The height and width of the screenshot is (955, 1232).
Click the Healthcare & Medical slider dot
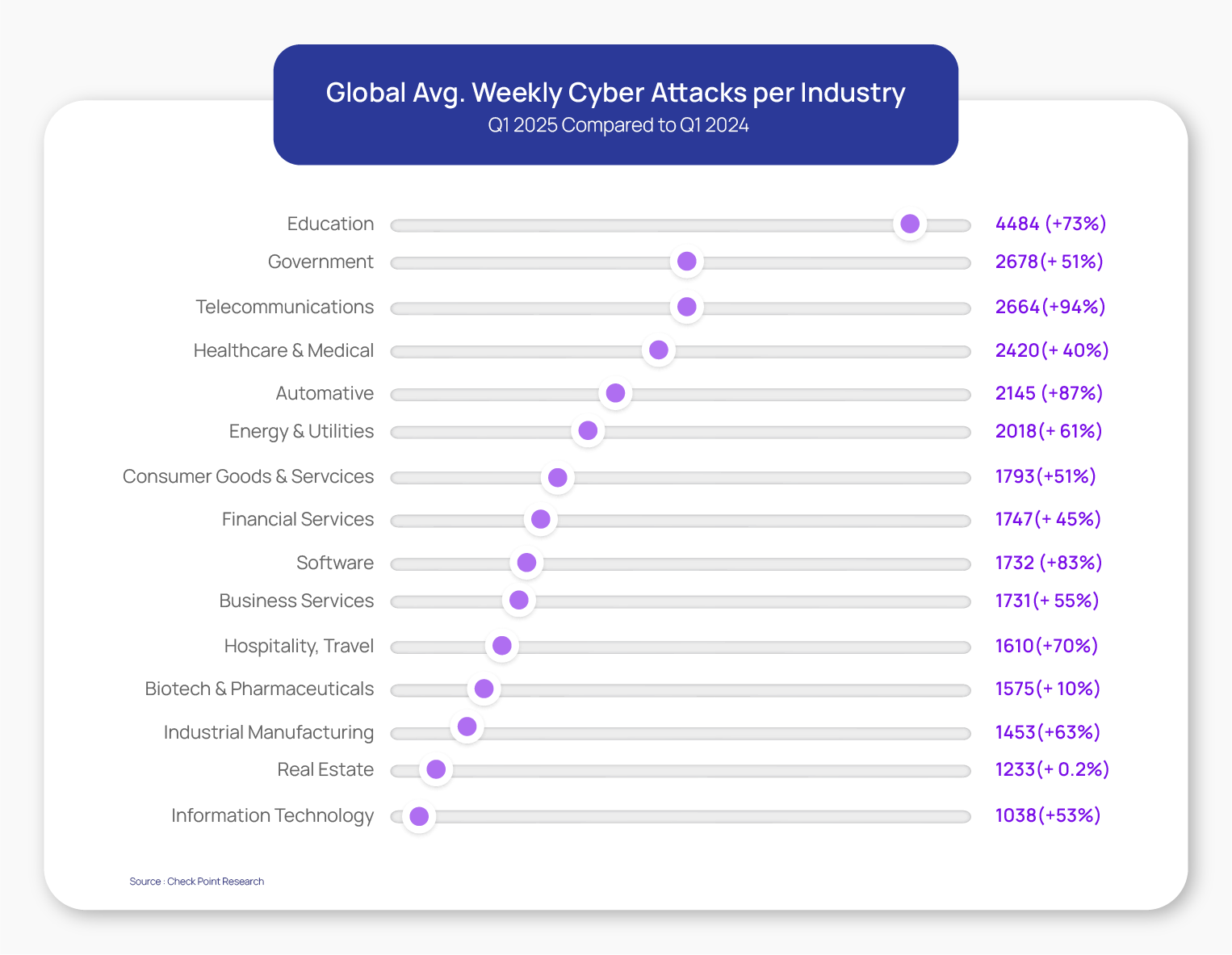[659, 350]
